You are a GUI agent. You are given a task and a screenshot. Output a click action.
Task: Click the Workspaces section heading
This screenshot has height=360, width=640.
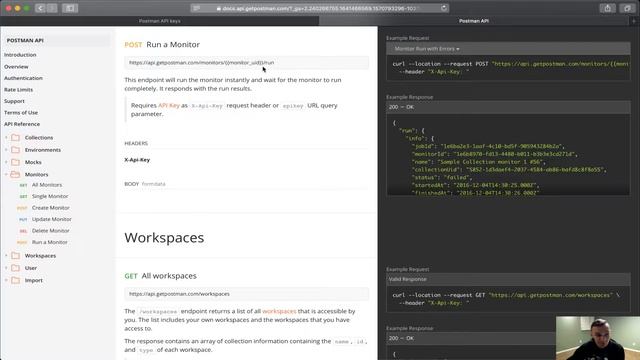coord(164,238)
